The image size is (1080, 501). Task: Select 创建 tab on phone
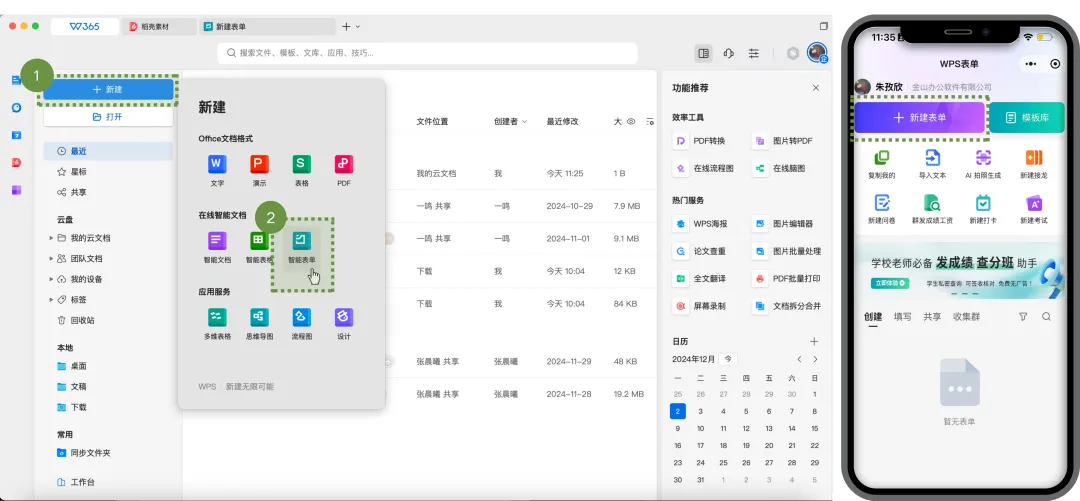click(873, 317)
